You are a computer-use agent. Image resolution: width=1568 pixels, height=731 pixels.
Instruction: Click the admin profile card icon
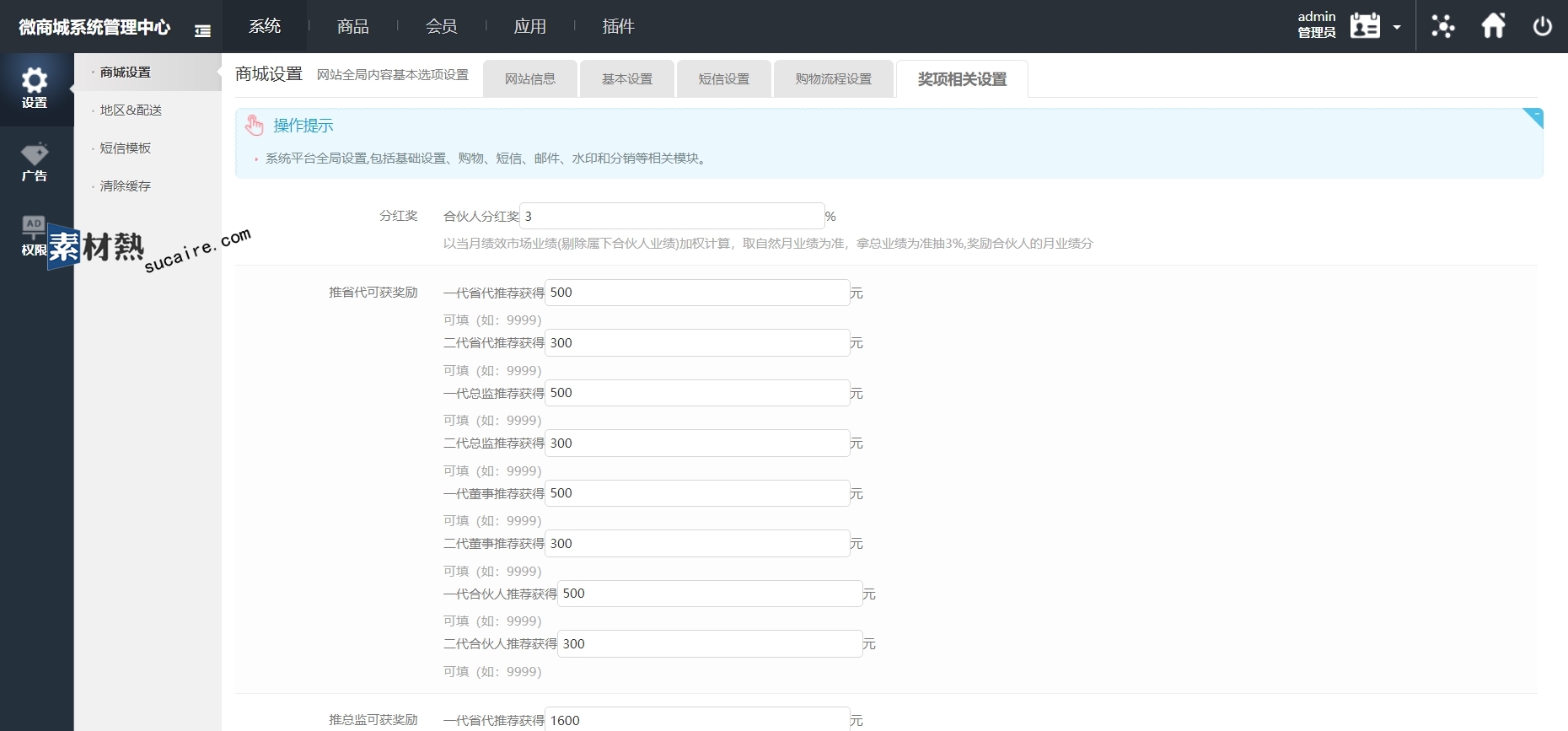coord(1365,25)
